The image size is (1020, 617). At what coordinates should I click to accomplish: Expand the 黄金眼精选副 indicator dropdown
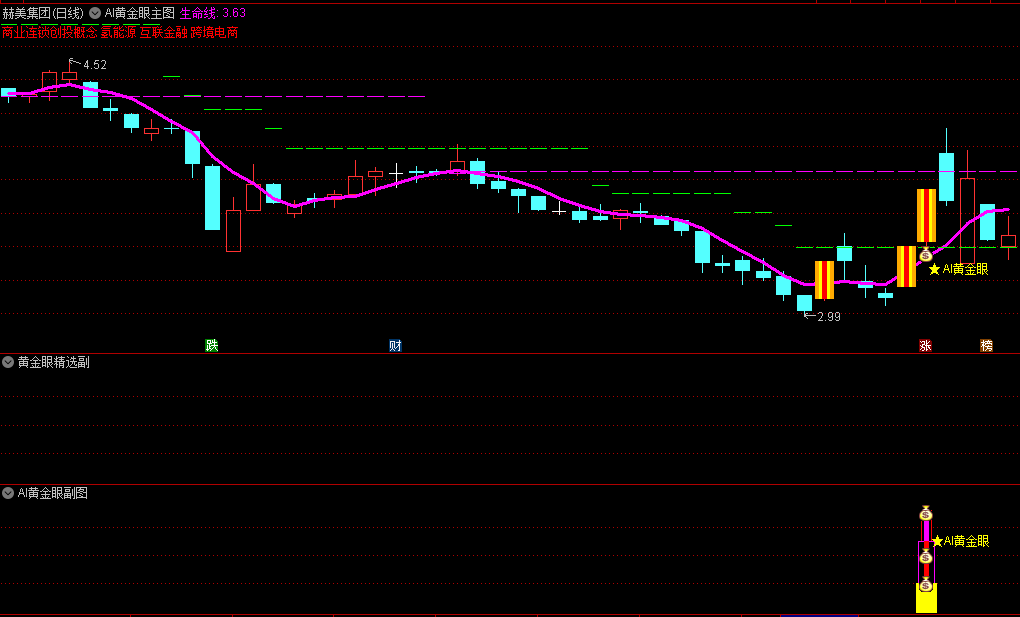tap(8, 363)
